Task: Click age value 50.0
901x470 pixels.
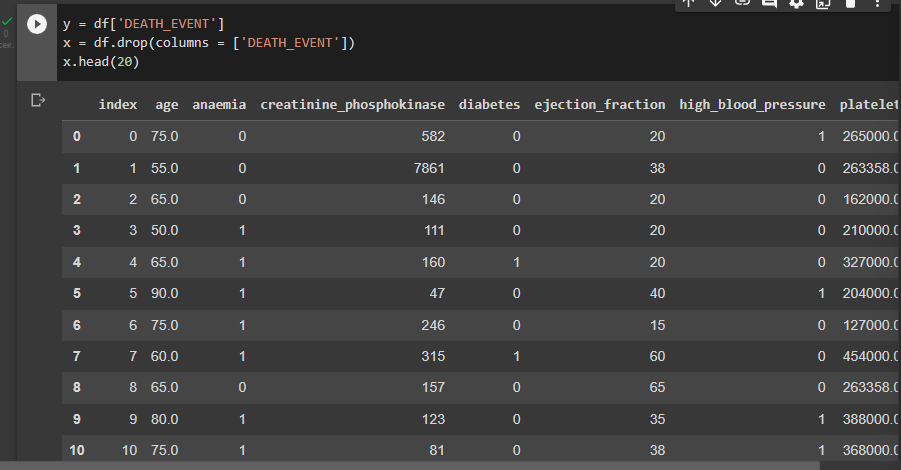Action: tap(164, 230)
